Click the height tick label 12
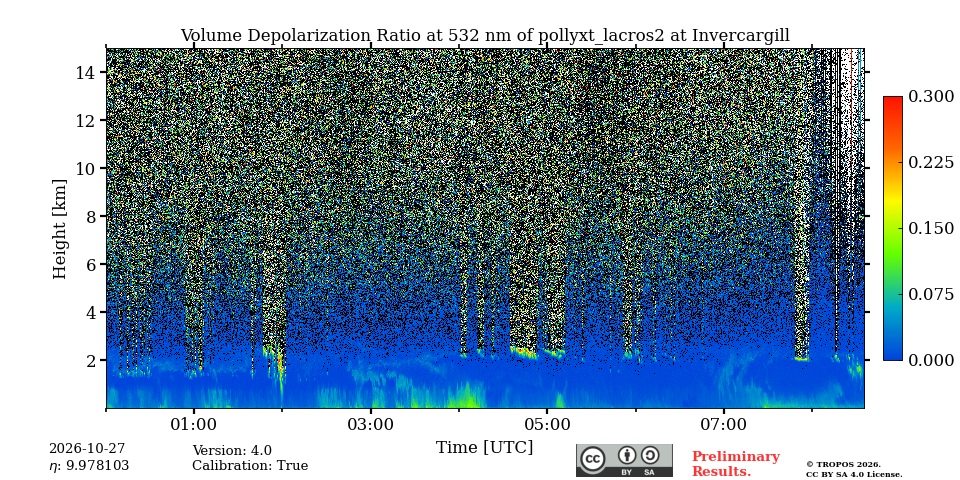960x480 pixels. tap(86, 120)
